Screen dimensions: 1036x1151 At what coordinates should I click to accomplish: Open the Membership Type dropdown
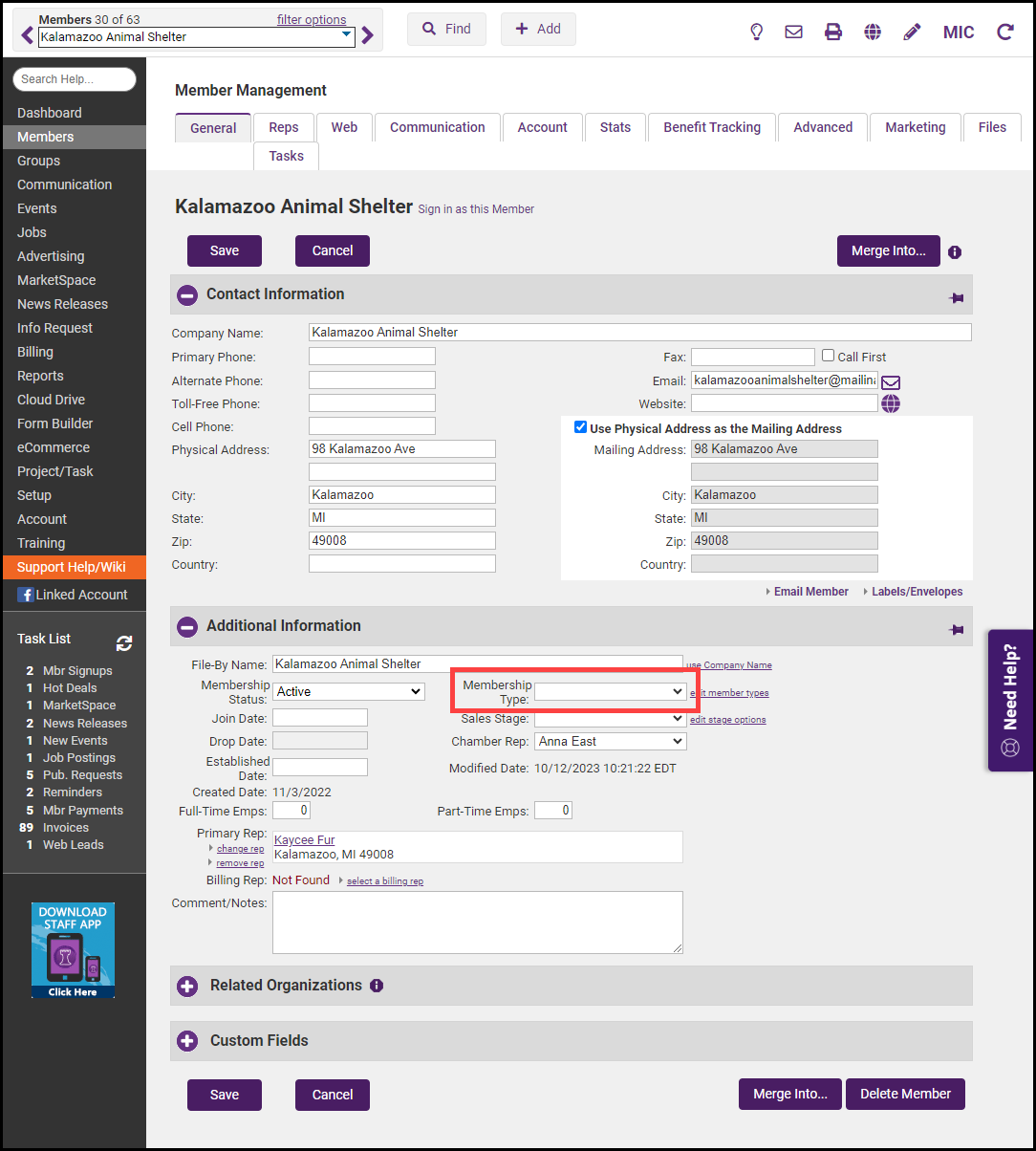pos(610,691)
